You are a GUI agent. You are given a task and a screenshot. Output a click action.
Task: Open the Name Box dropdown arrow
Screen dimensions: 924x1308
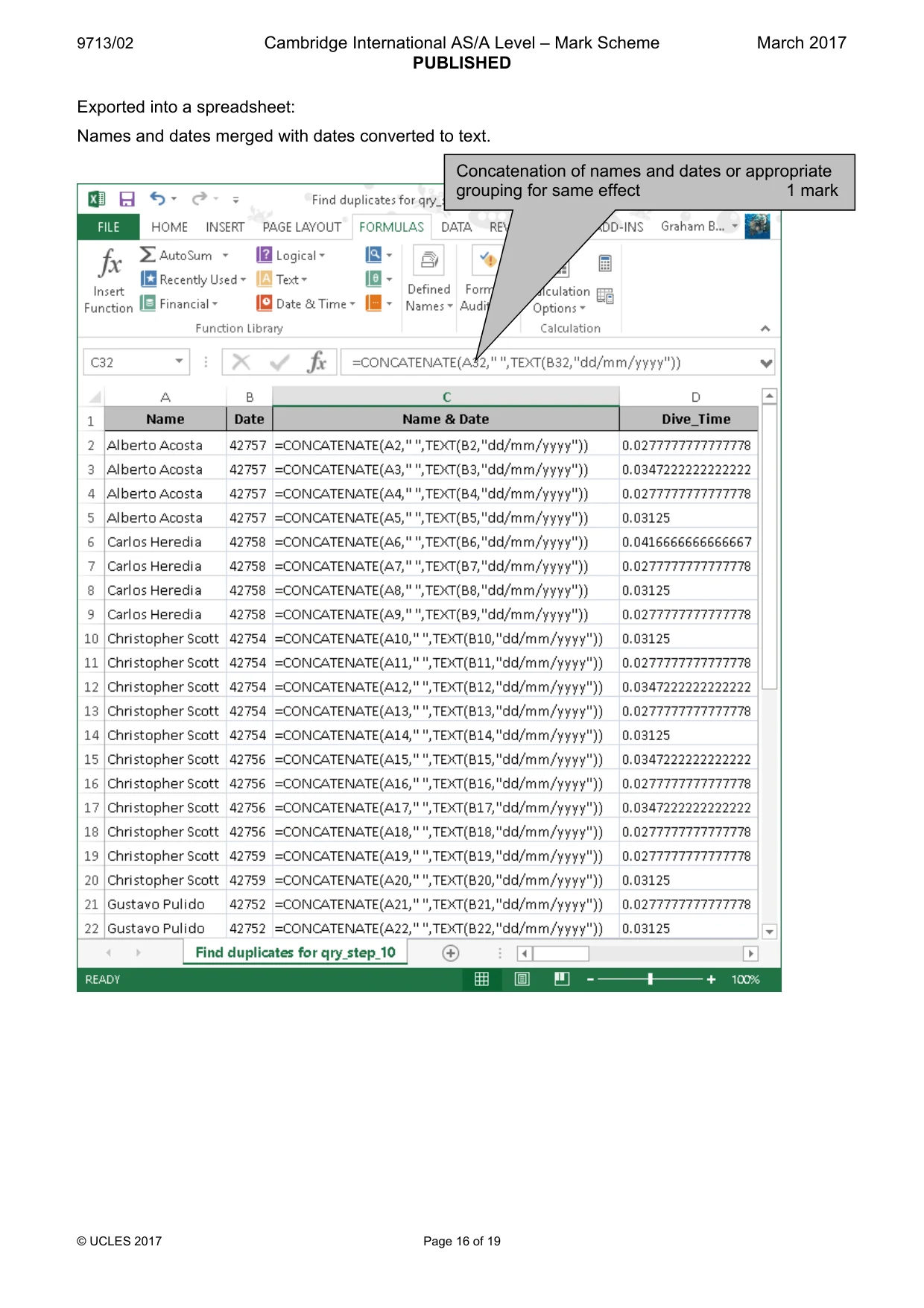pos(179,362)
